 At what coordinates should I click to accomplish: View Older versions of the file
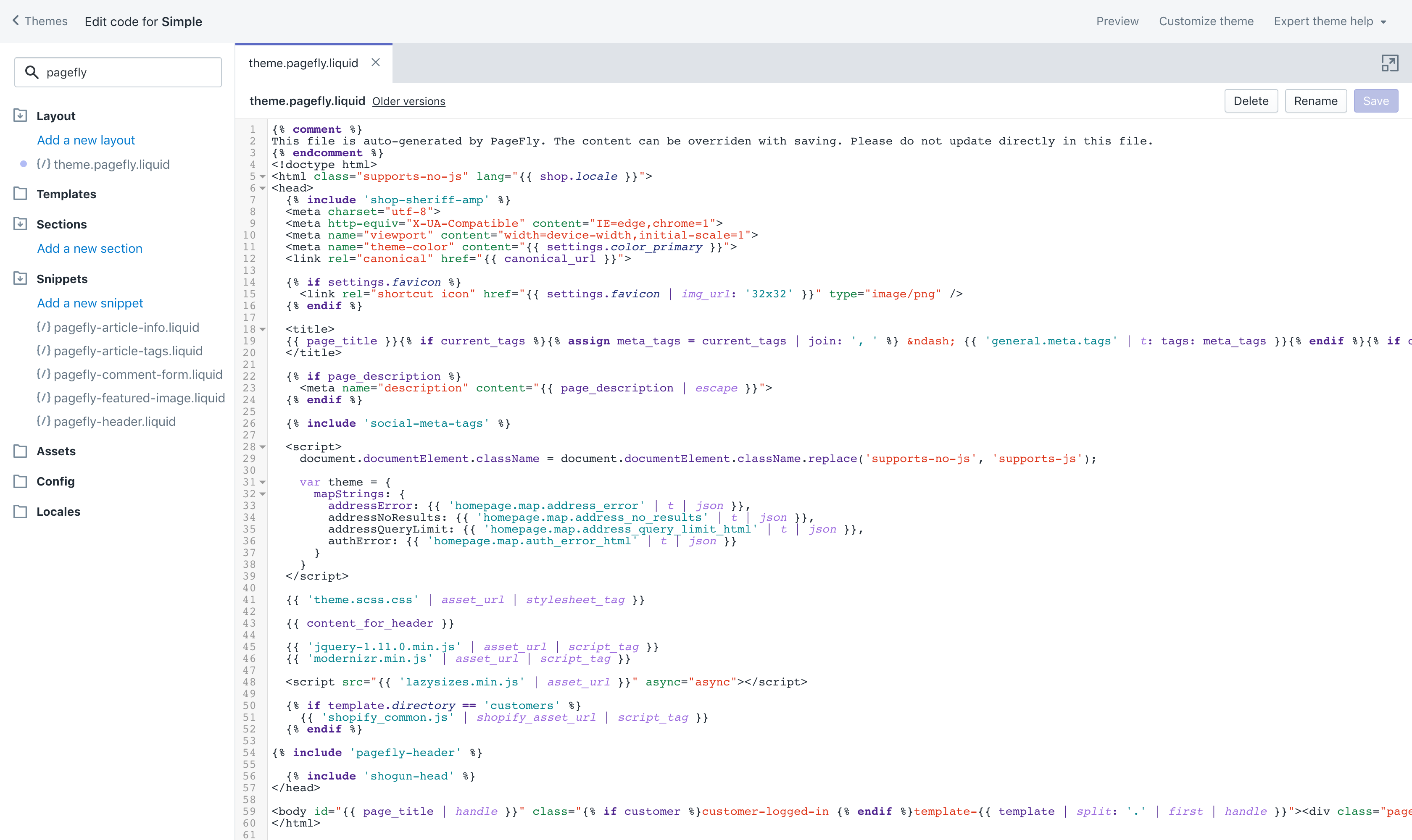(x=408, y=101)
